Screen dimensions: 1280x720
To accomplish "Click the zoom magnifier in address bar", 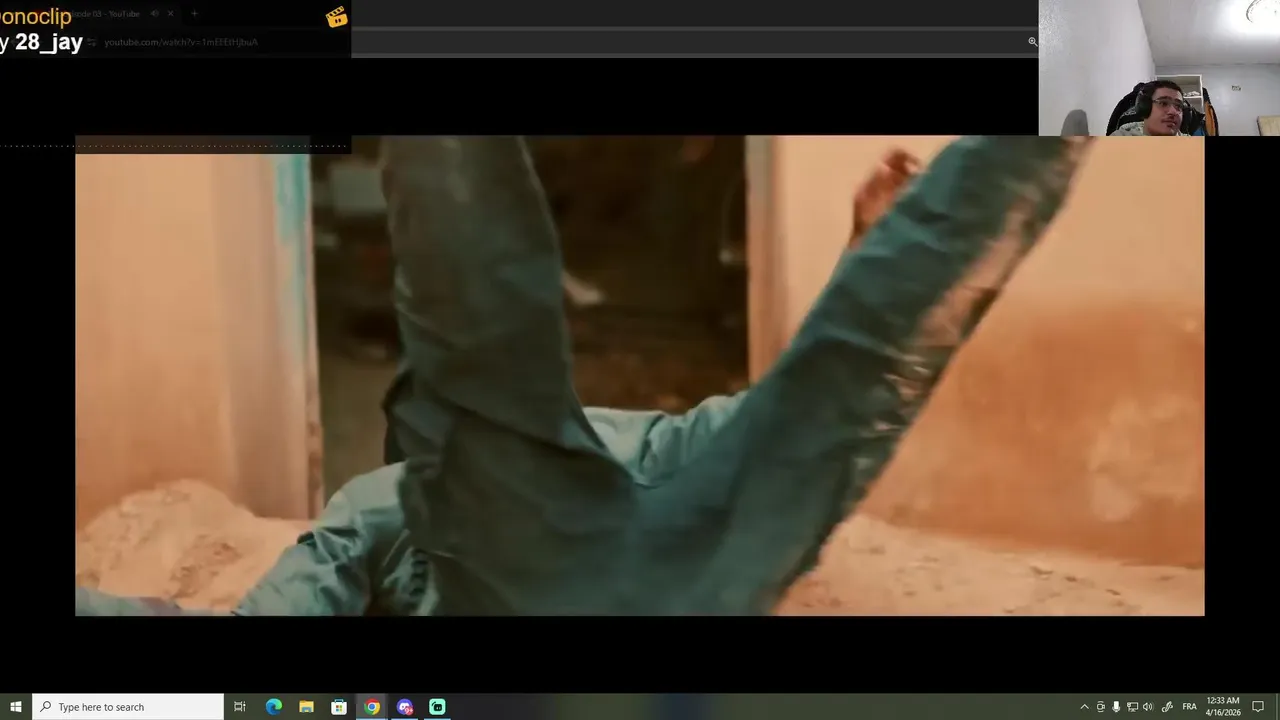I will coord(1032,42).
